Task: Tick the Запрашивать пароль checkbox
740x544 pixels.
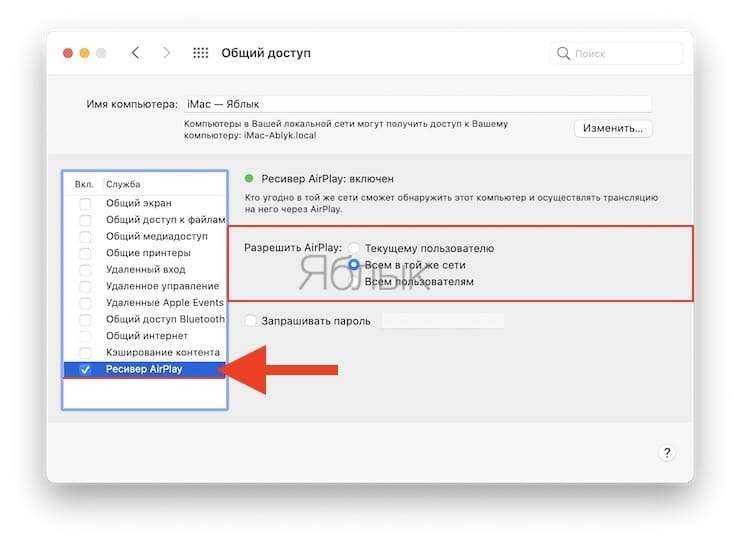Action: pyautogui.click(x=250, y=321)
